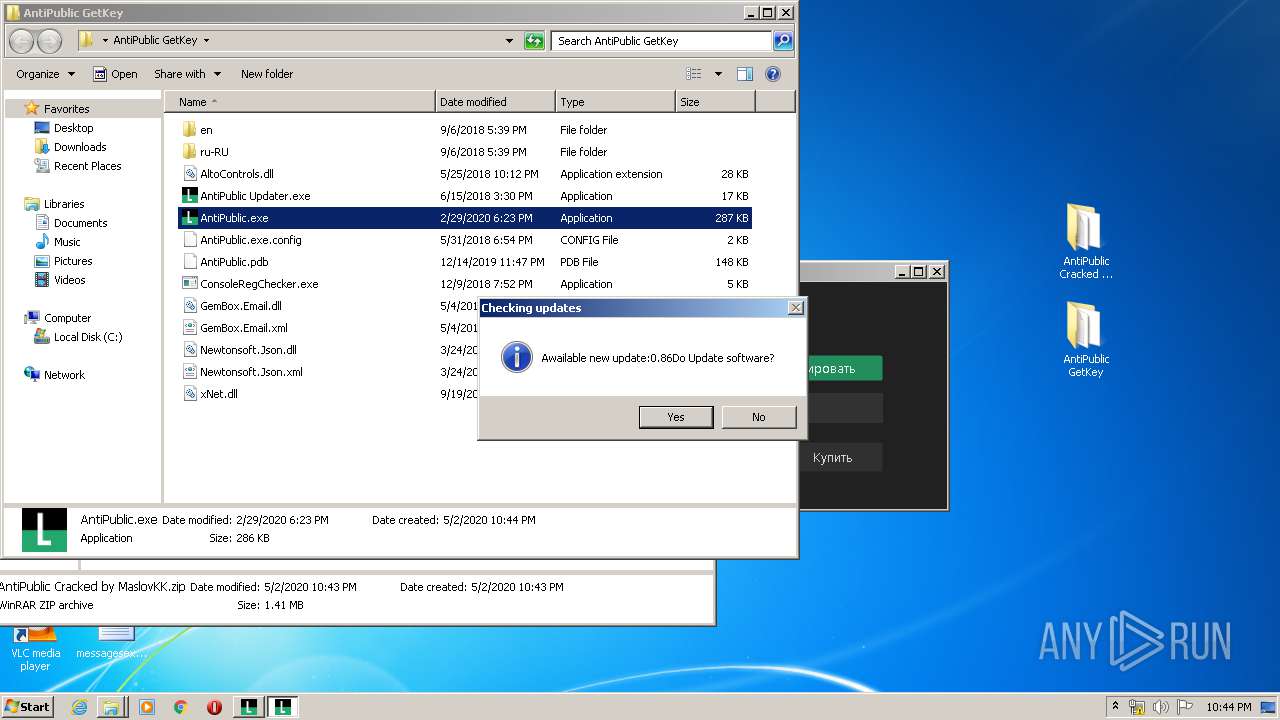Select AntiPublic.exe.config file

click(x=465, y=240)
